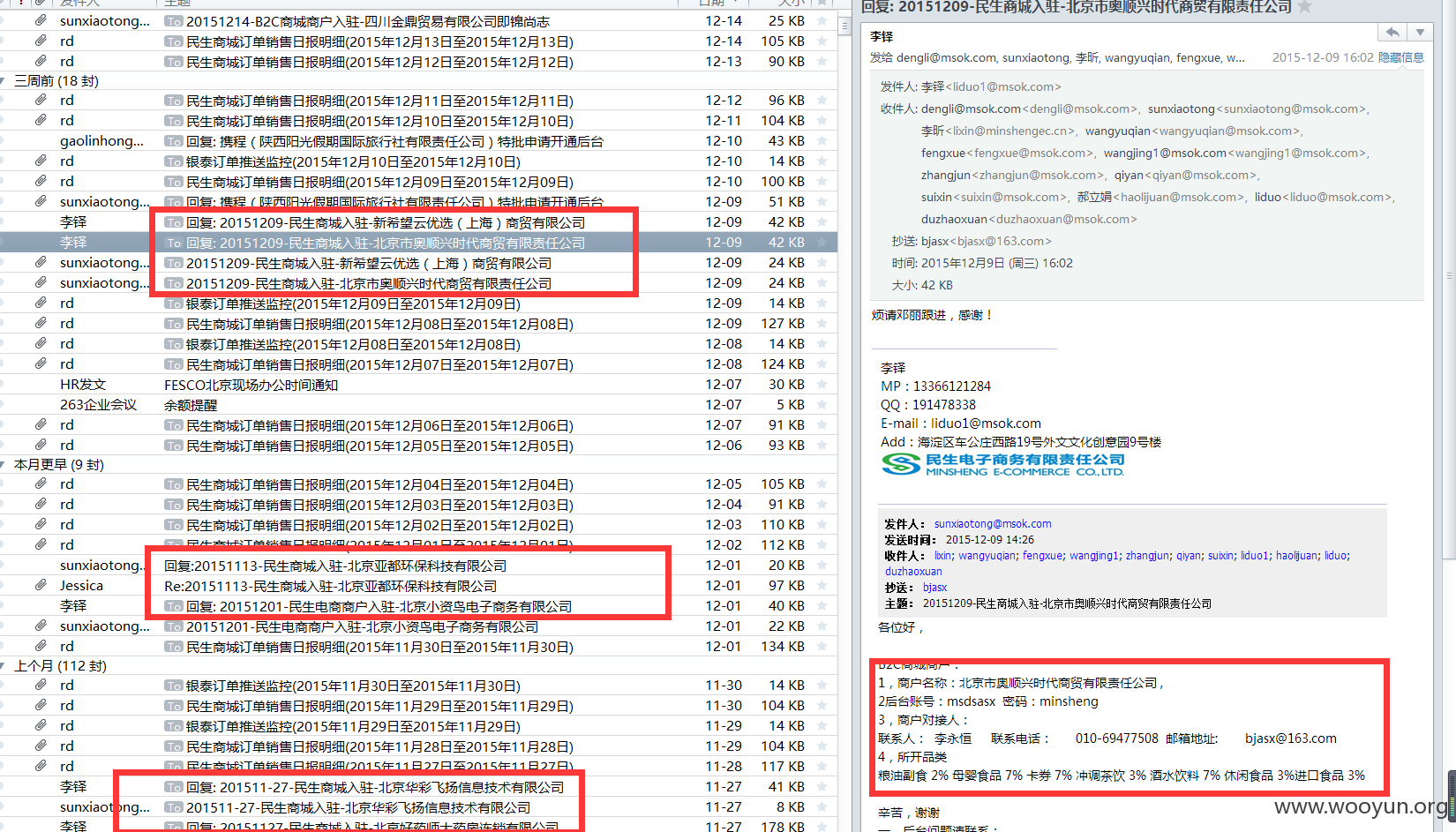Click attachment icon on 银泰订单推送监控 11月30日 row
This screenshot has width=1456, height=832.
[x=41, y=685]
